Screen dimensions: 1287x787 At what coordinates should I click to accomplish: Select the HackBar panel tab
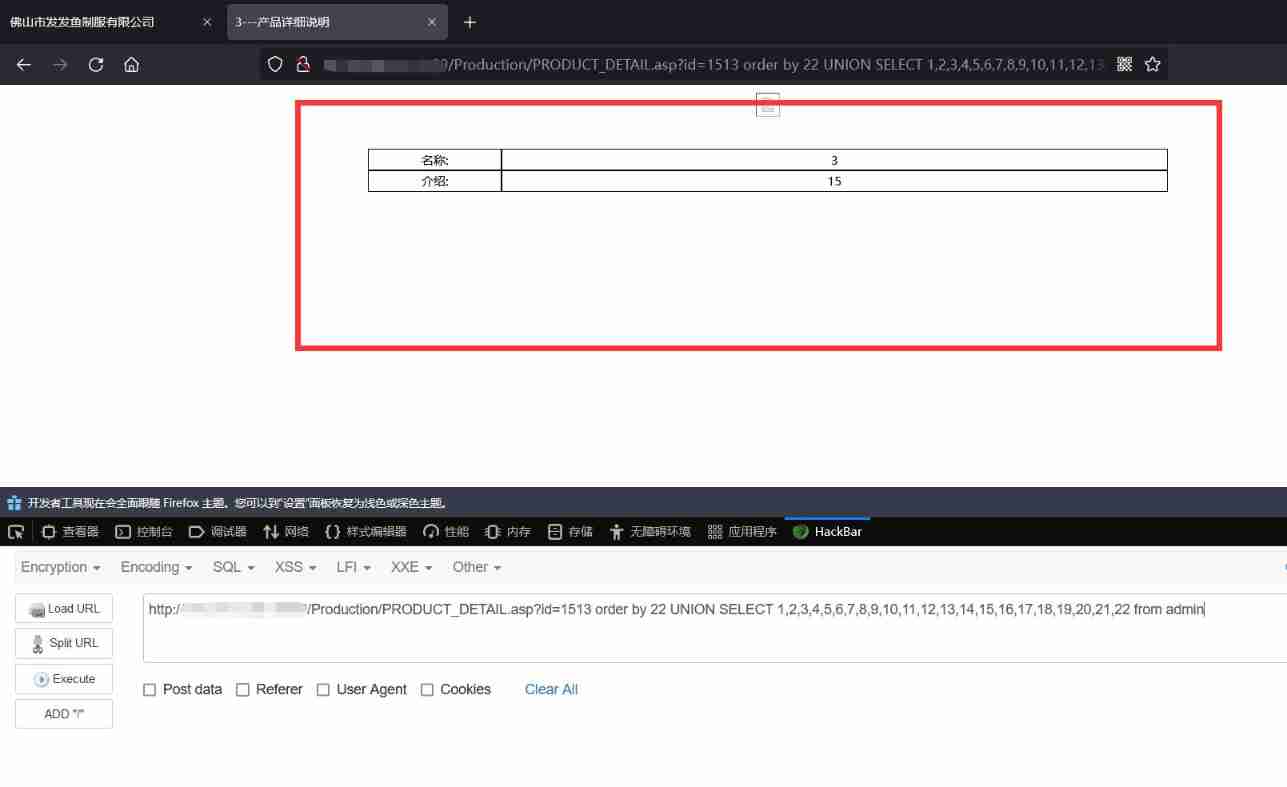(827, 532)
